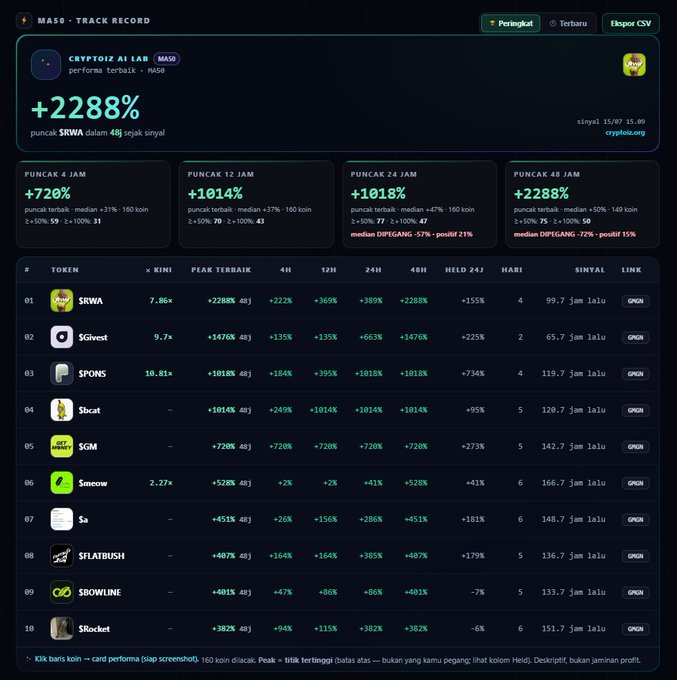Click the $bcat banana cat icon
Screen dimensions: 677x680
[x=62, y=410]
